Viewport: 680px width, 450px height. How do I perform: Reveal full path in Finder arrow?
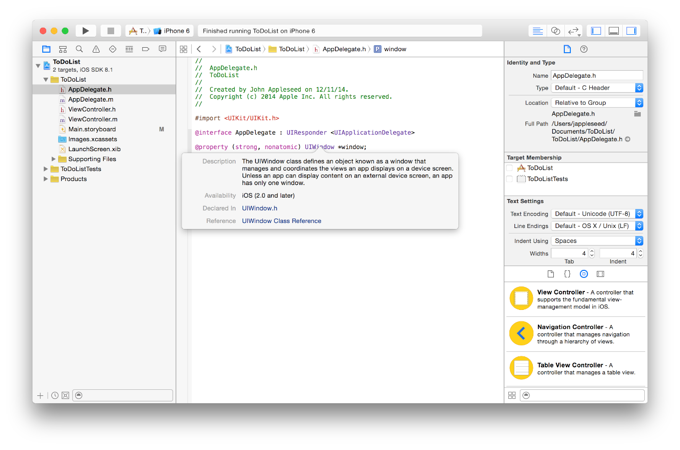[628, 139]
